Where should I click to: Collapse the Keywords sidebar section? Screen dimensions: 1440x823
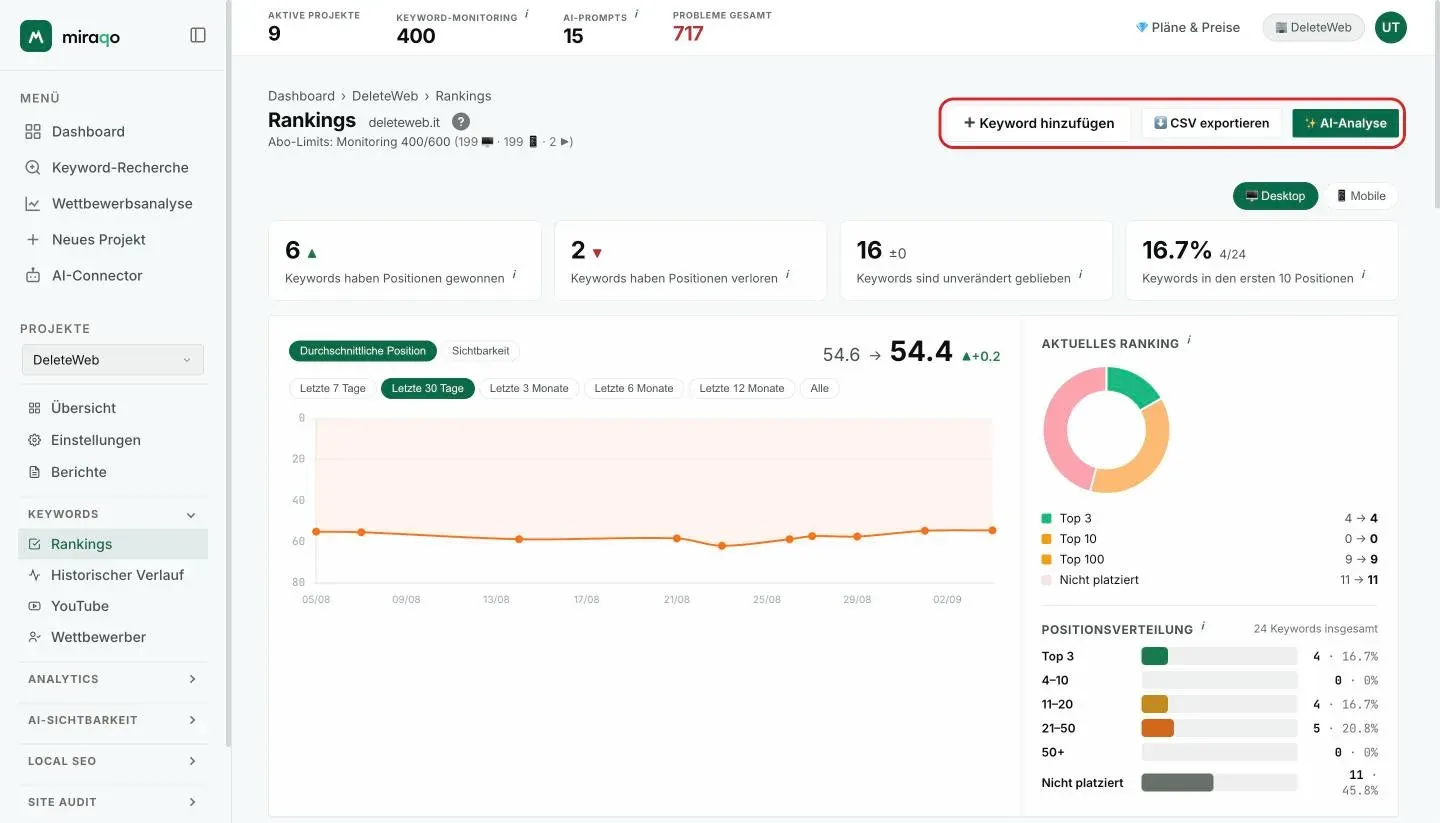click(x=191, y=514)
